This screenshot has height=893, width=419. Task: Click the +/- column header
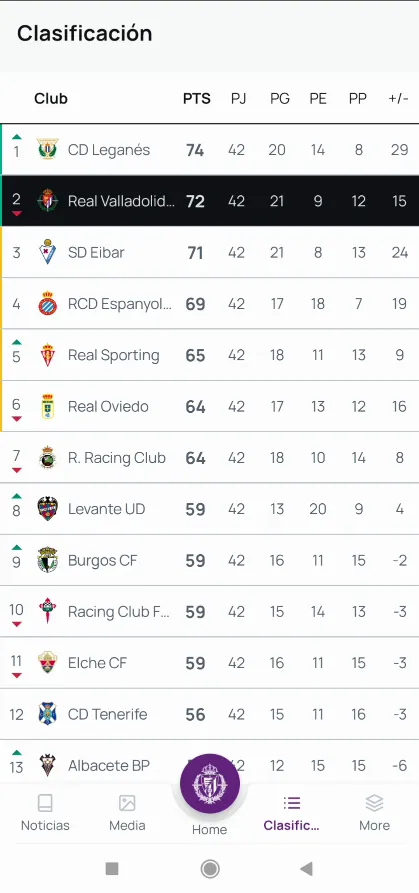[399, 99]
